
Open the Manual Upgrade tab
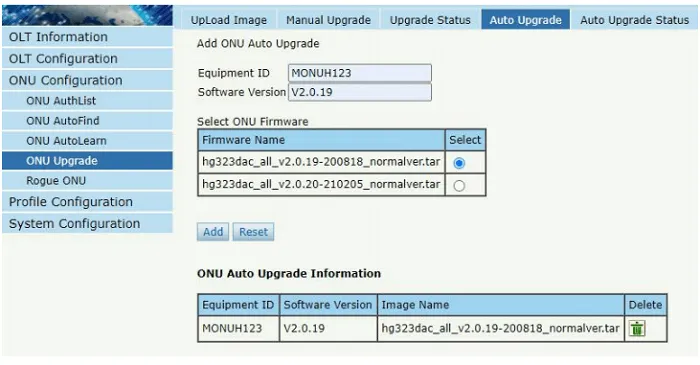coord(328,20)
